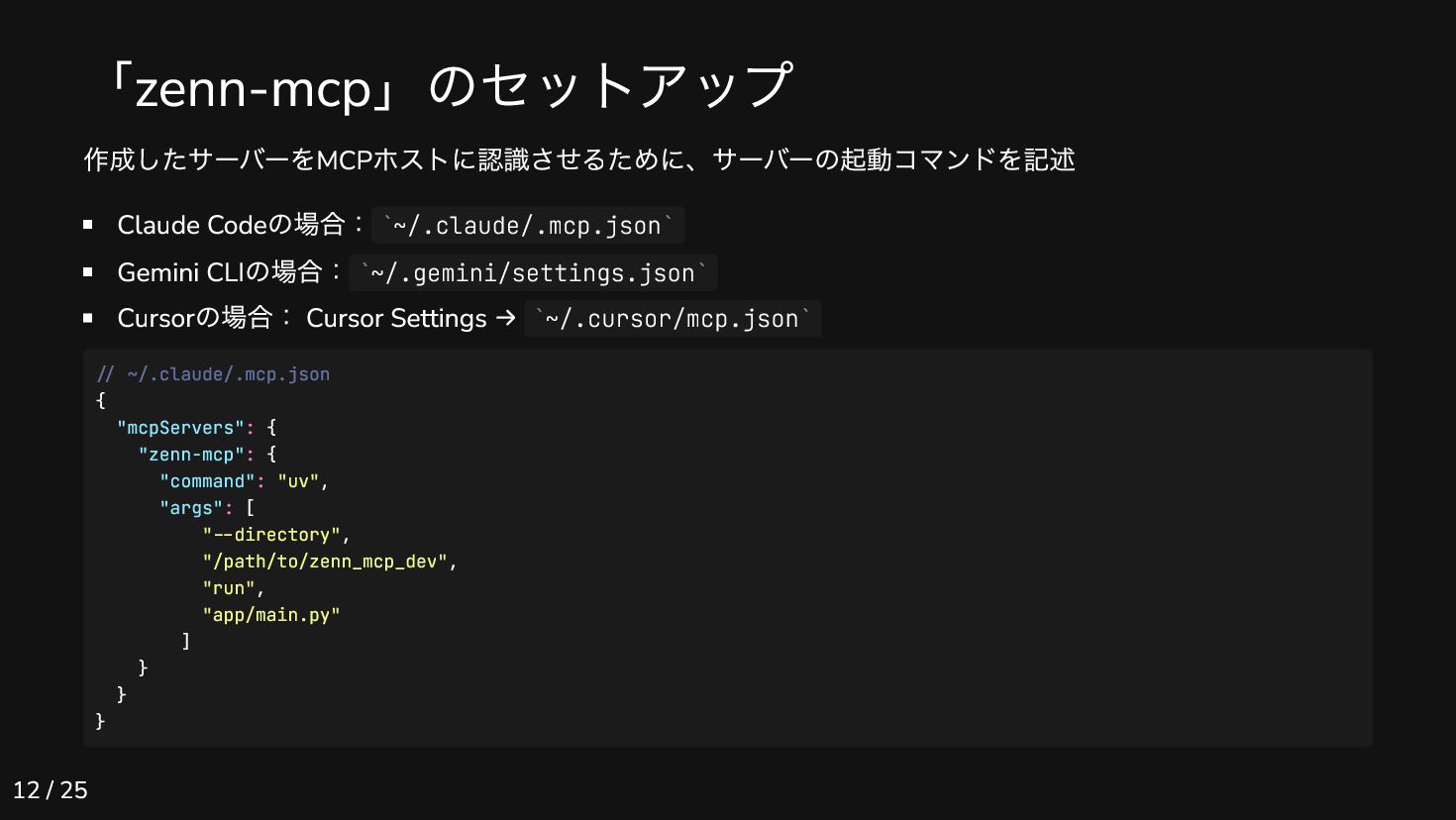1456x820 pixels.
Task: Click the inline code `~/.gemini/settings.json`
Action: click(534, 272)
